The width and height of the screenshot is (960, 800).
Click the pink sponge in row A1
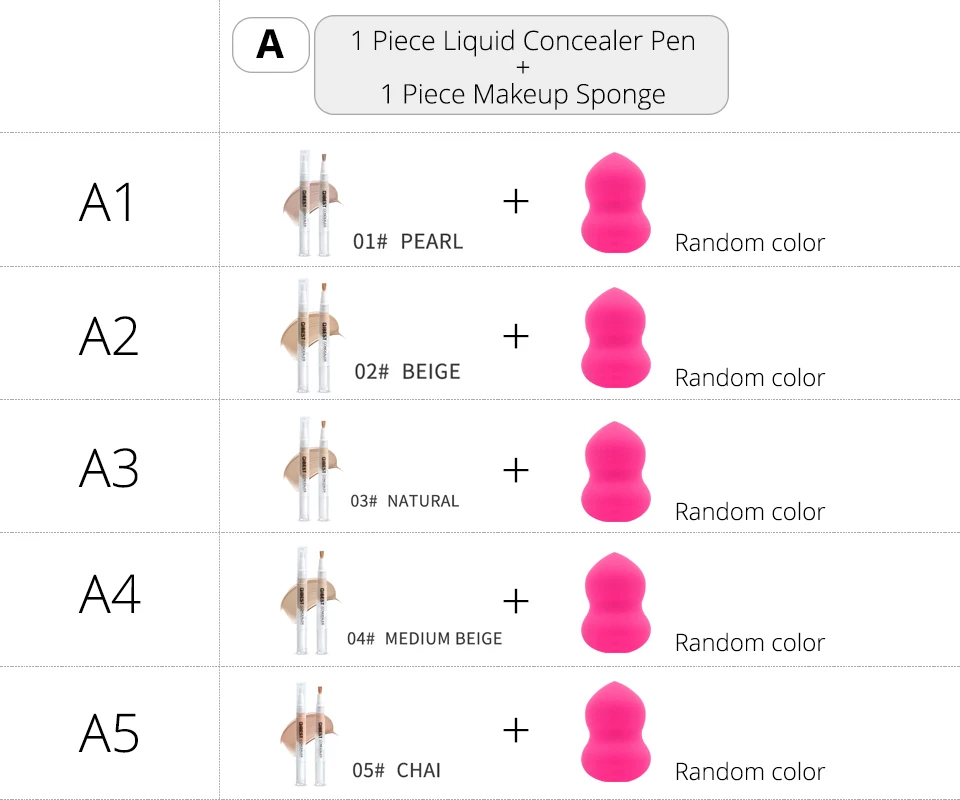click(615, 202)
